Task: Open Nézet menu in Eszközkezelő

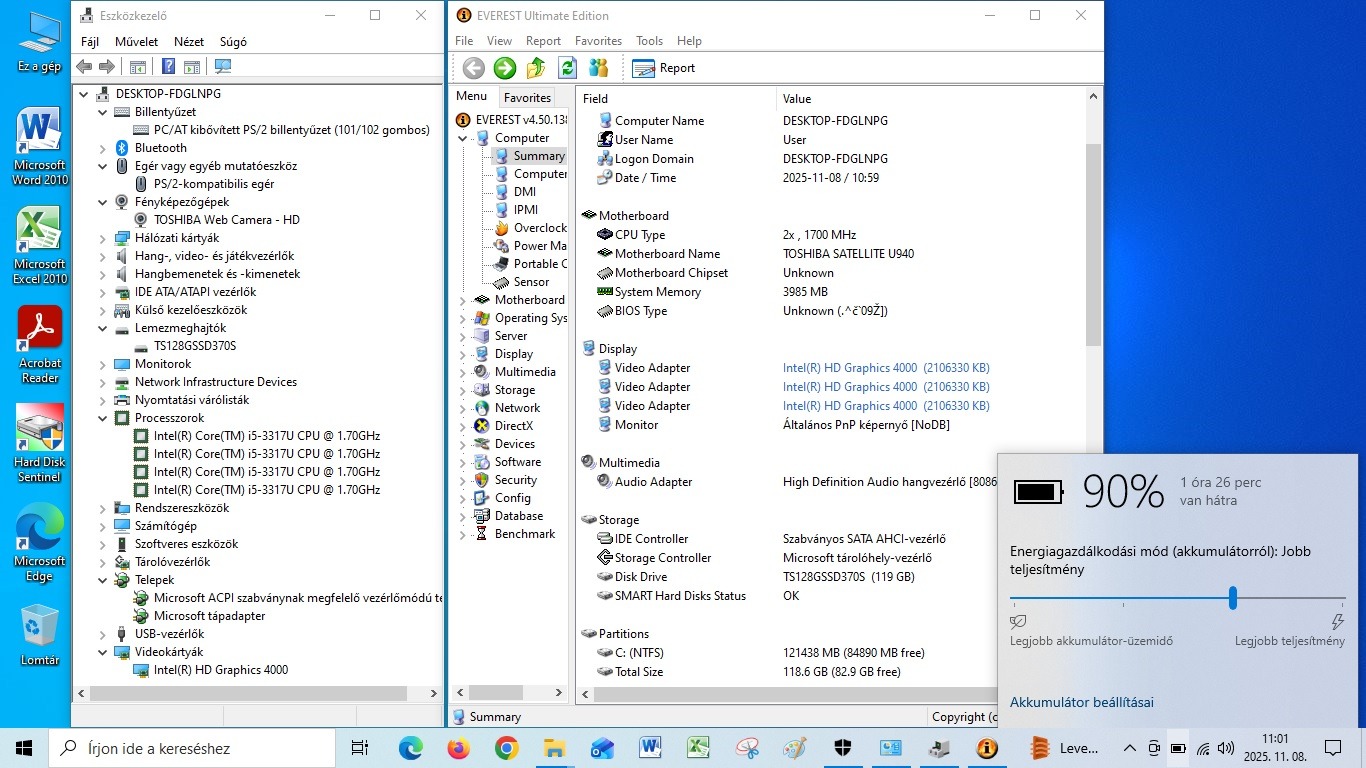Action: coord(189,42)
